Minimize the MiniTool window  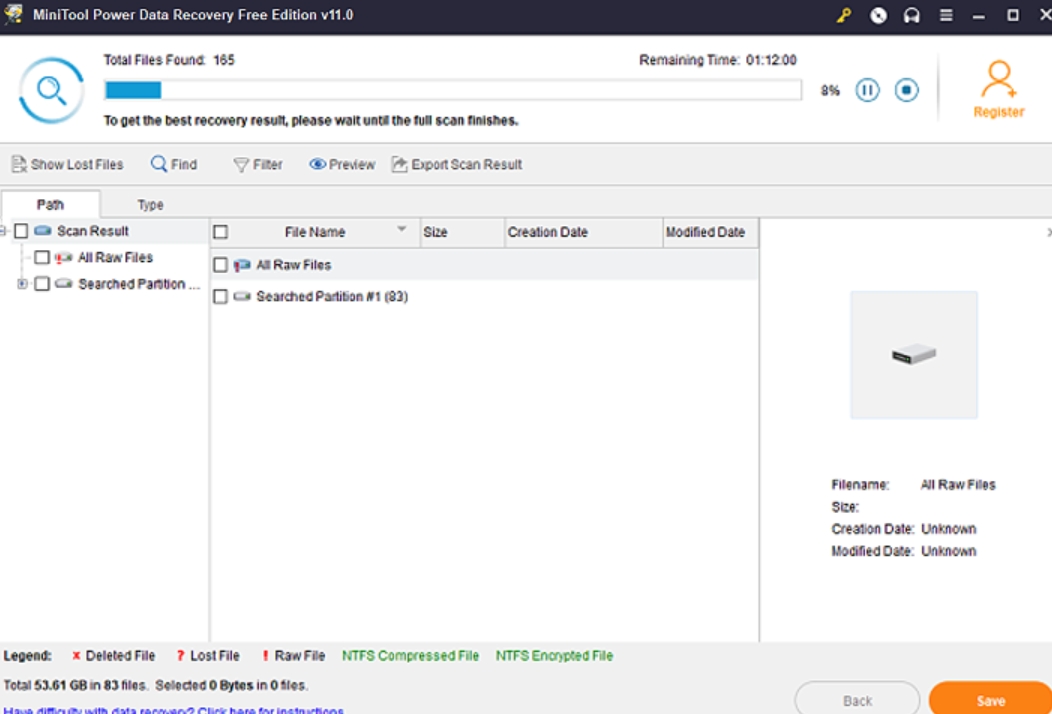980,15
